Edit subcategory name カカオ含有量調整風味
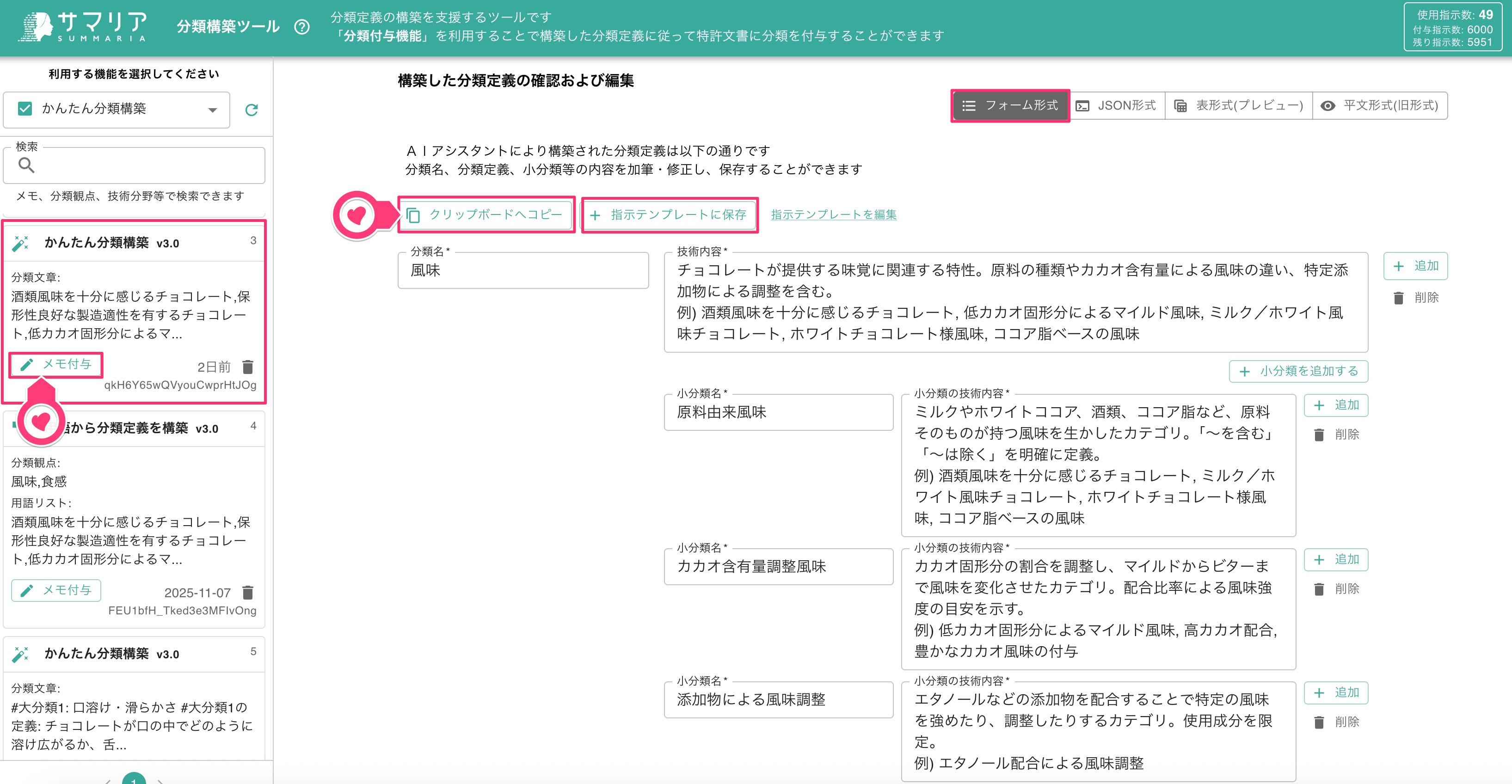Screen dimensions: 1512x784 click(778, 567)
